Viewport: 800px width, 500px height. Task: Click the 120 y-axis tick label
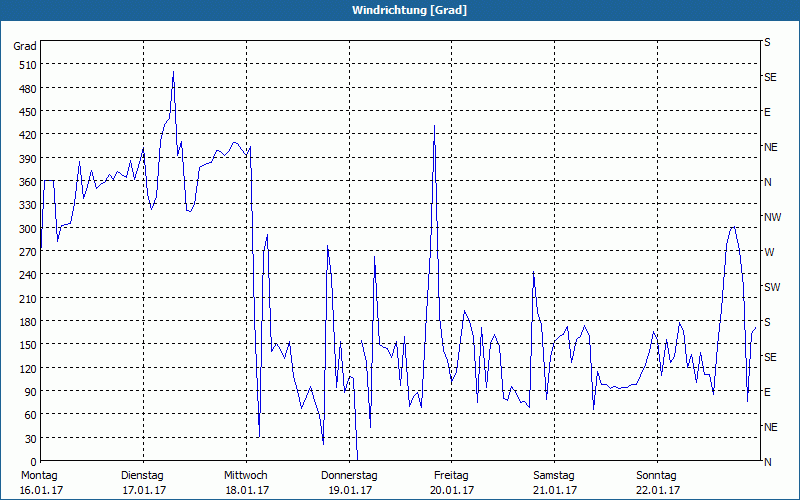pos(28,368)
